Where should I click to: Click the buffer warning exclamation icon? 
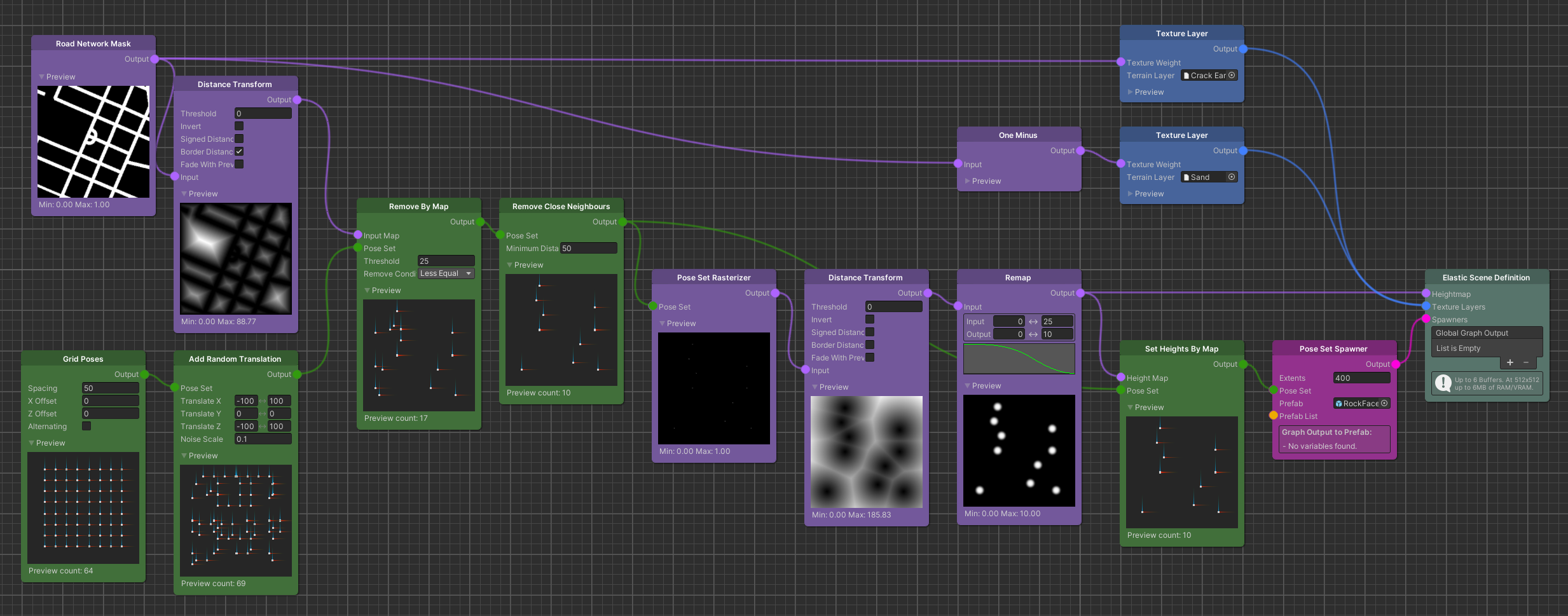1443,383
